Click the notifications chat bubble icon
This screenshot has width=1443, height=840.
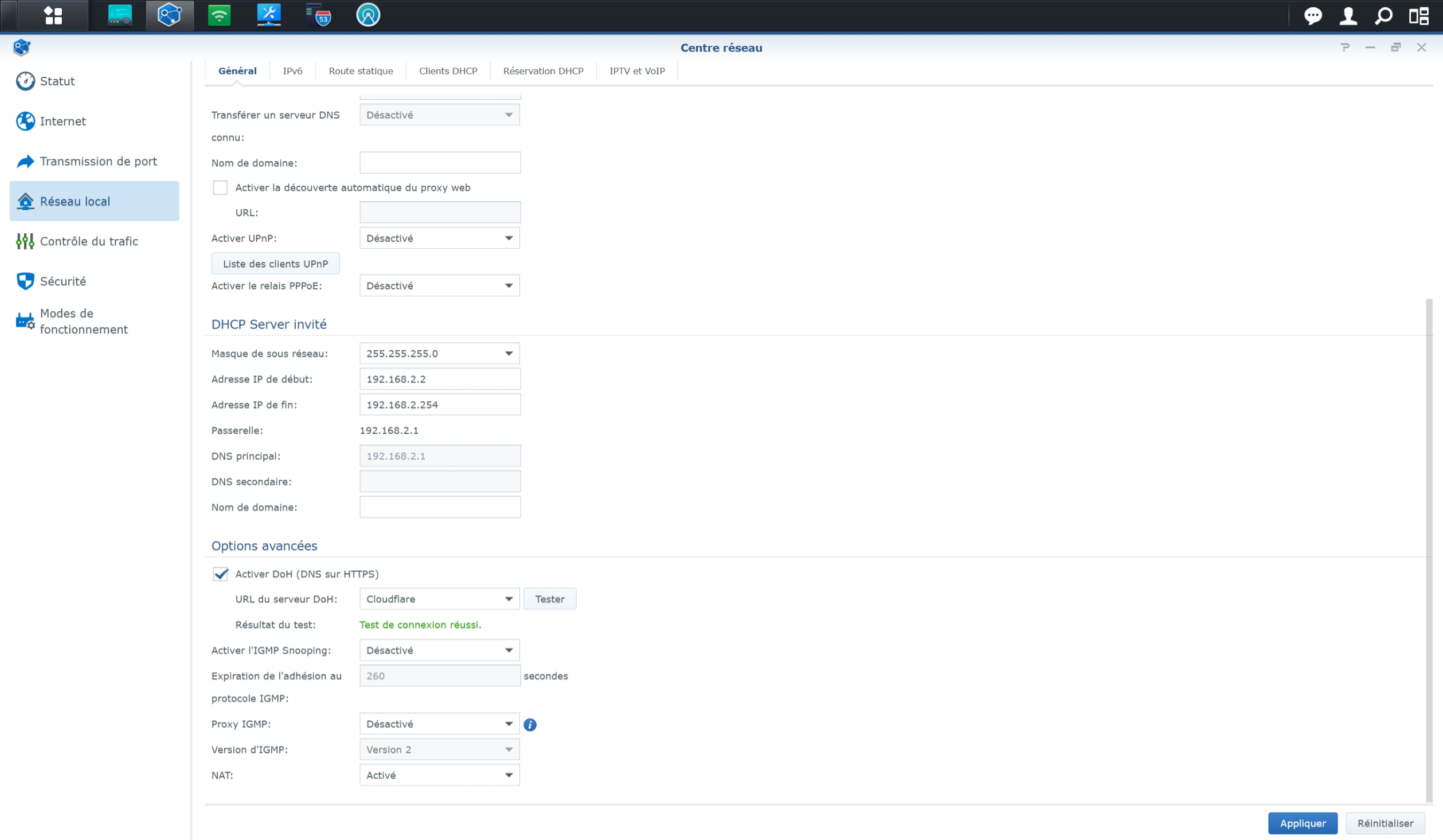point(1312,15)
